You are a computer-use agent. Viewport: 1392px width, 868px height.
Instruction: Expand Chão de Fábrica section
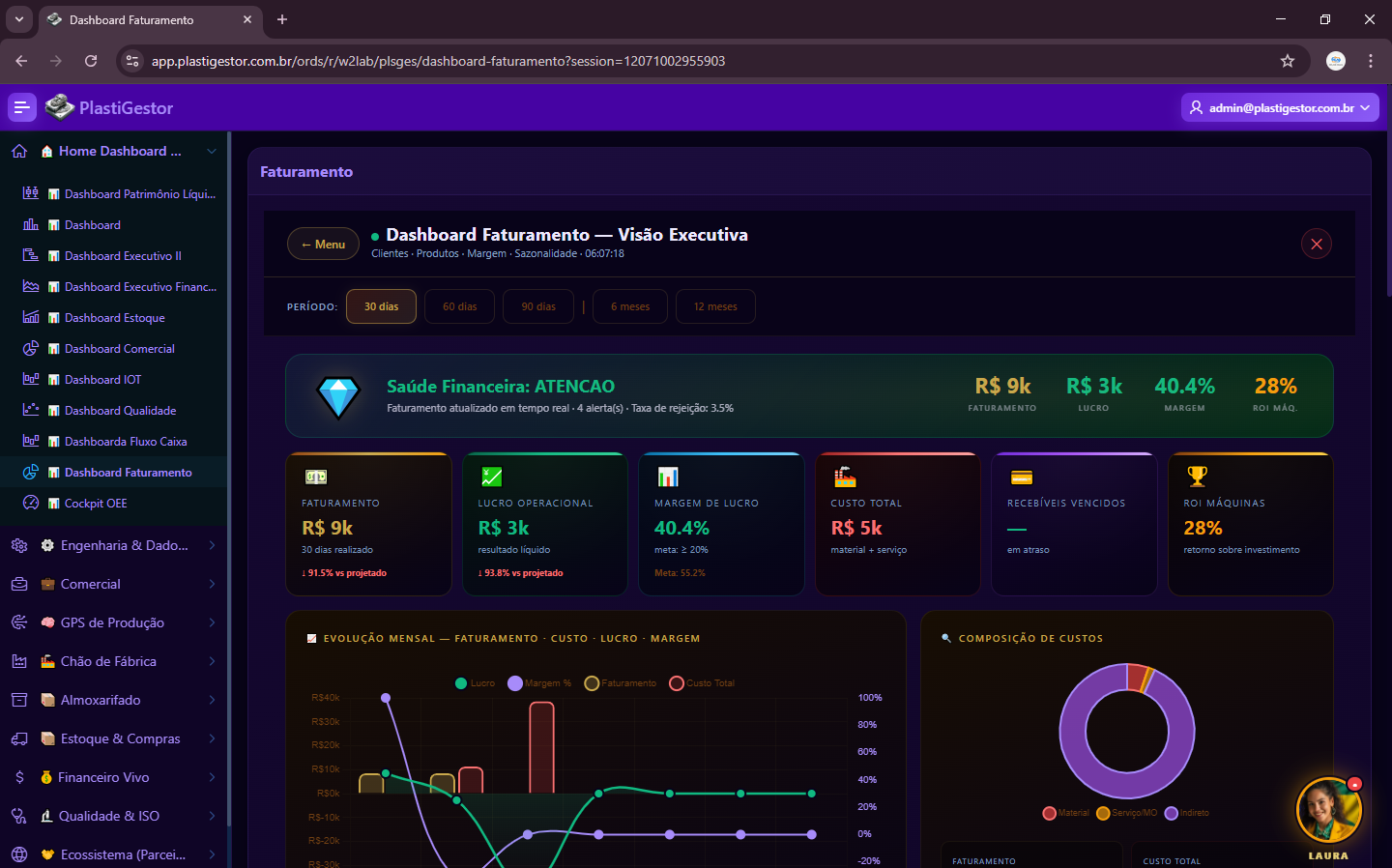click(x=212, y=661)
